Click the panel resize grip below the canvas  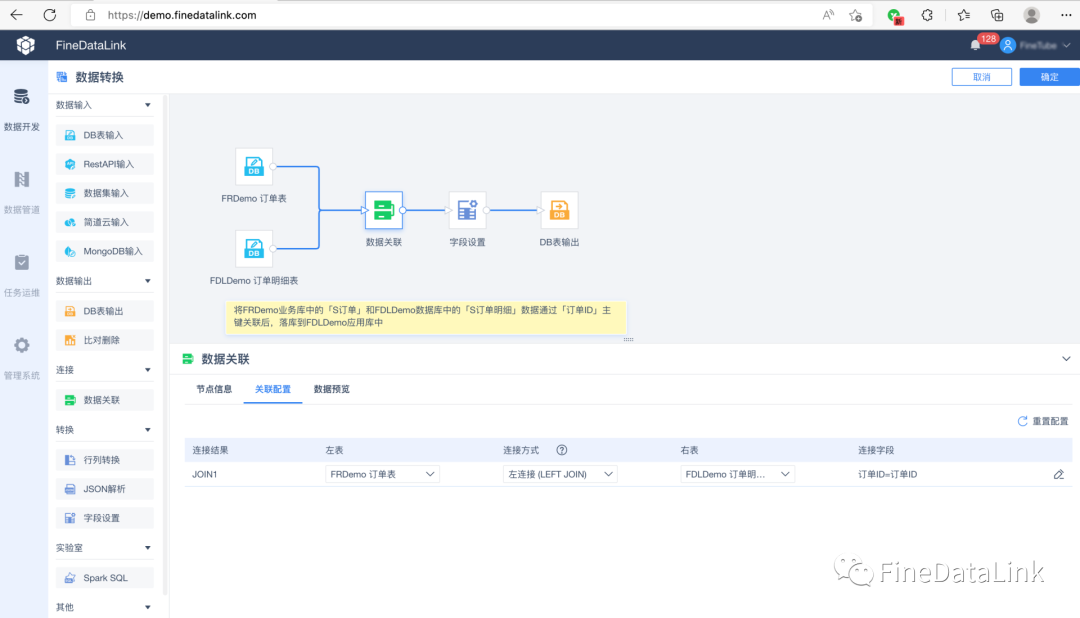pos(628,340)
